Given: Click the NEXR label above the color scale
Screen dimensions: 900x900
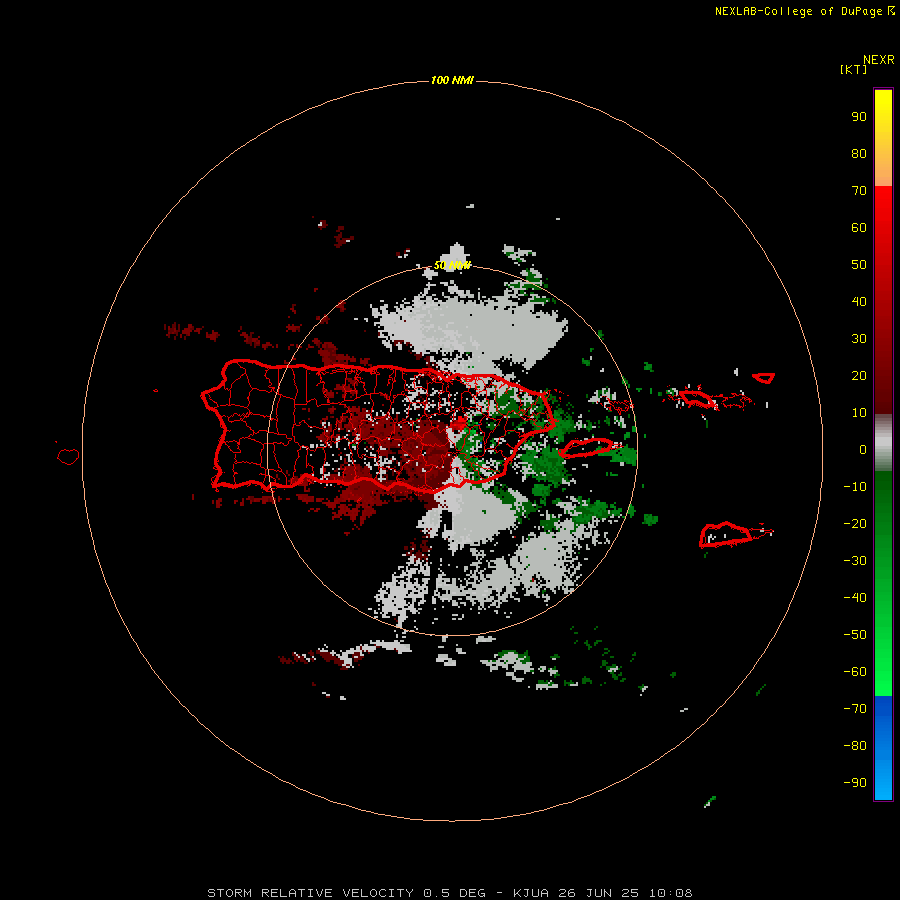Looking at the screenshot, I should 878,60.
